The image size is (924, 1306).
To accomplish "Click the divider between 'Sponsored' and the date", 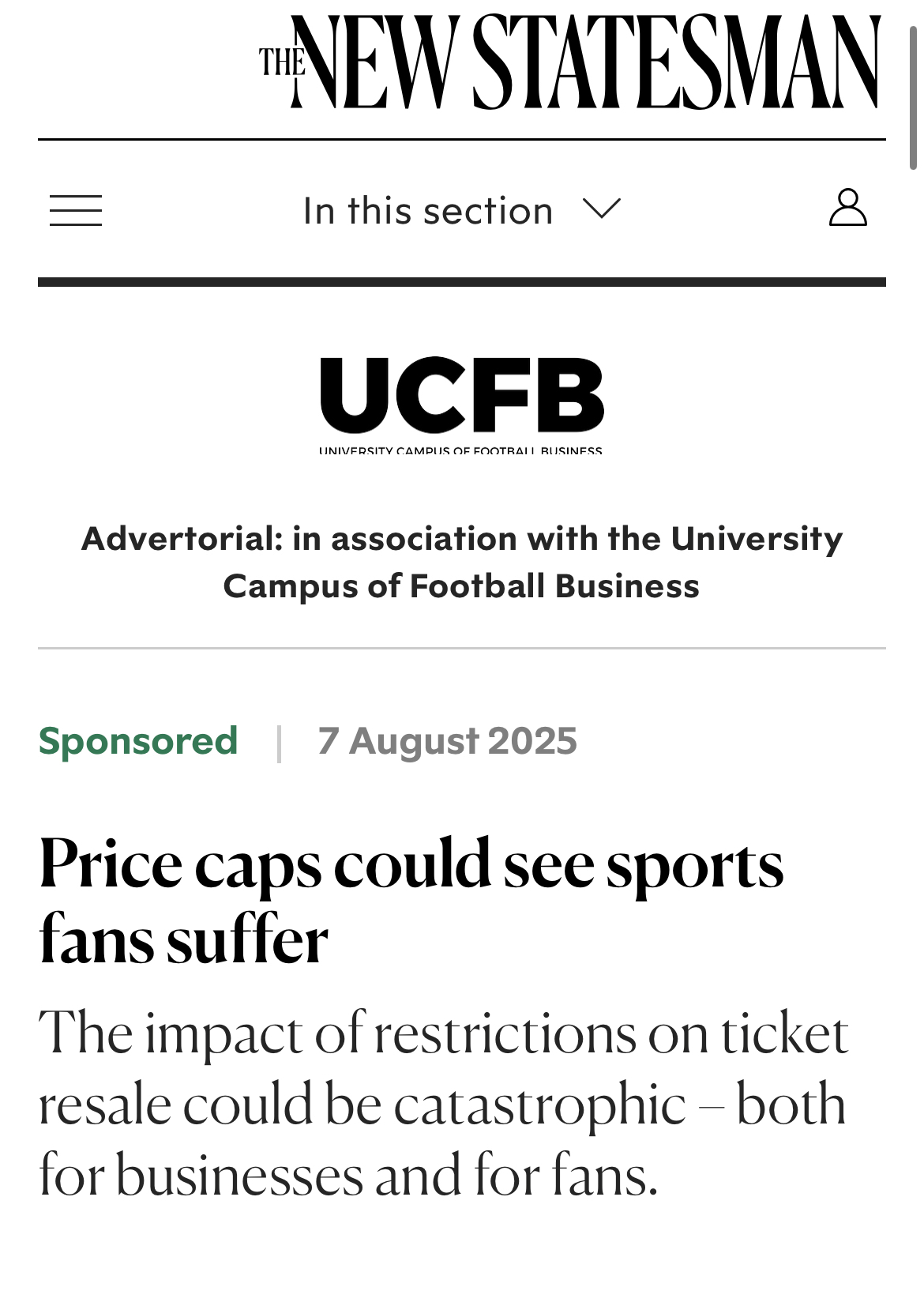I will point(279,743).
